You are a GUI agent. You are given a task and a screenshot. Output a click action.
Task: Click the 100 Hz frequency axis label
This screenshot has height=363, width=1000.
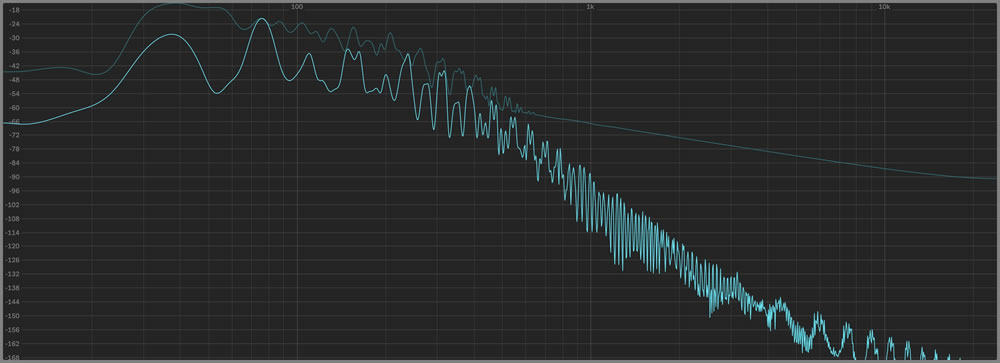click(x=297, y=7)
